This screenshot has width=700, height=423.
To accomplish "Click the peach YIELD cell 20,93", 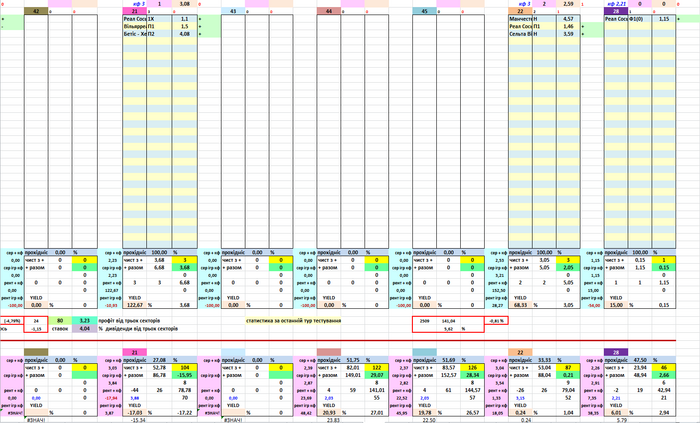I will [x=329, y=413].
